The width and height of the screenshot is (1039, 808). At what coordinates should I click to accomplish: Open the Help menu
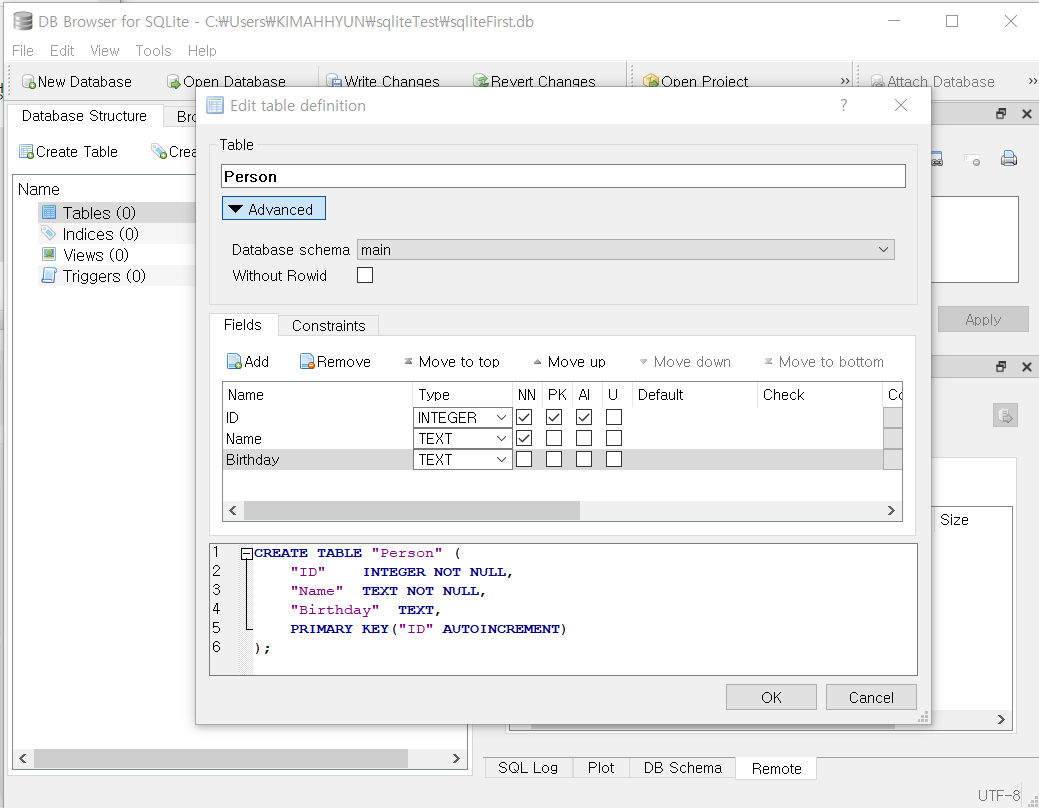[201, 51]
